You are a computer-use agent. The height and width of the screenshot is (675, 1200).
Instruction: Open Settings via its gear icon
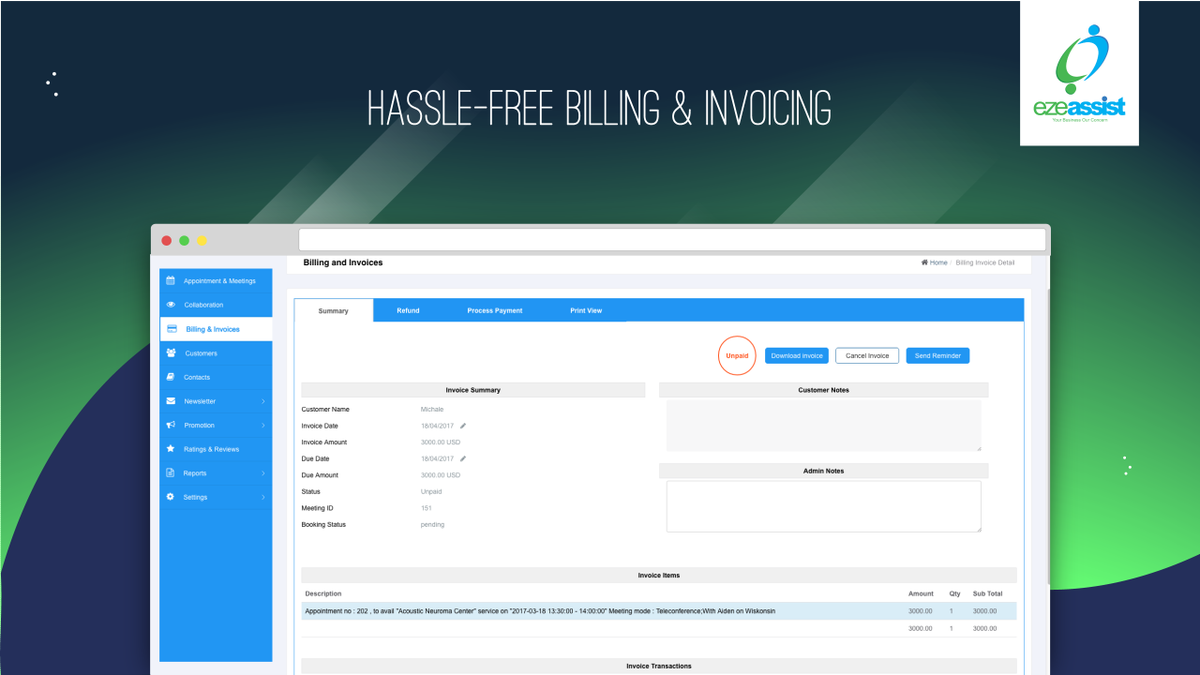[x=171, y=497]
